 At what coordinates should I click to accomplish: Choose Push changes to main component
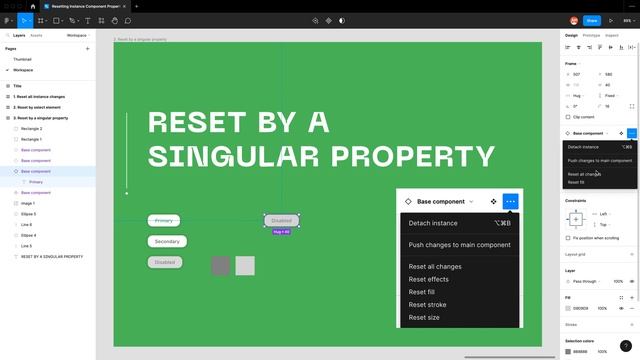pos(600,161)
